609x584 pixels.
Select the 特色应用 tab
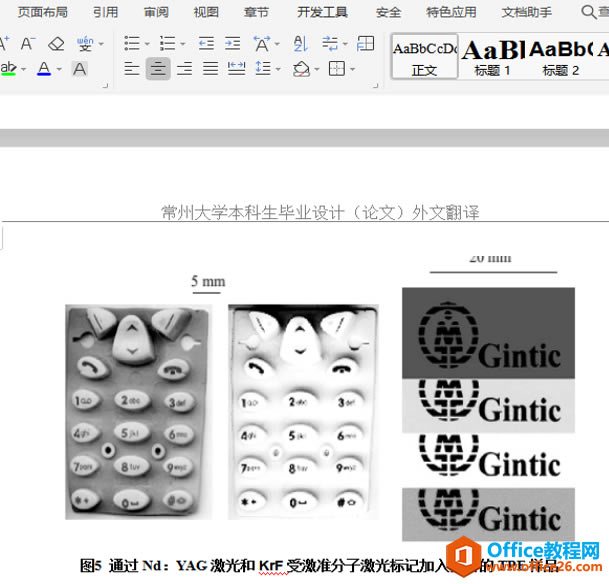pyautogui.click(x=451, y=12)
